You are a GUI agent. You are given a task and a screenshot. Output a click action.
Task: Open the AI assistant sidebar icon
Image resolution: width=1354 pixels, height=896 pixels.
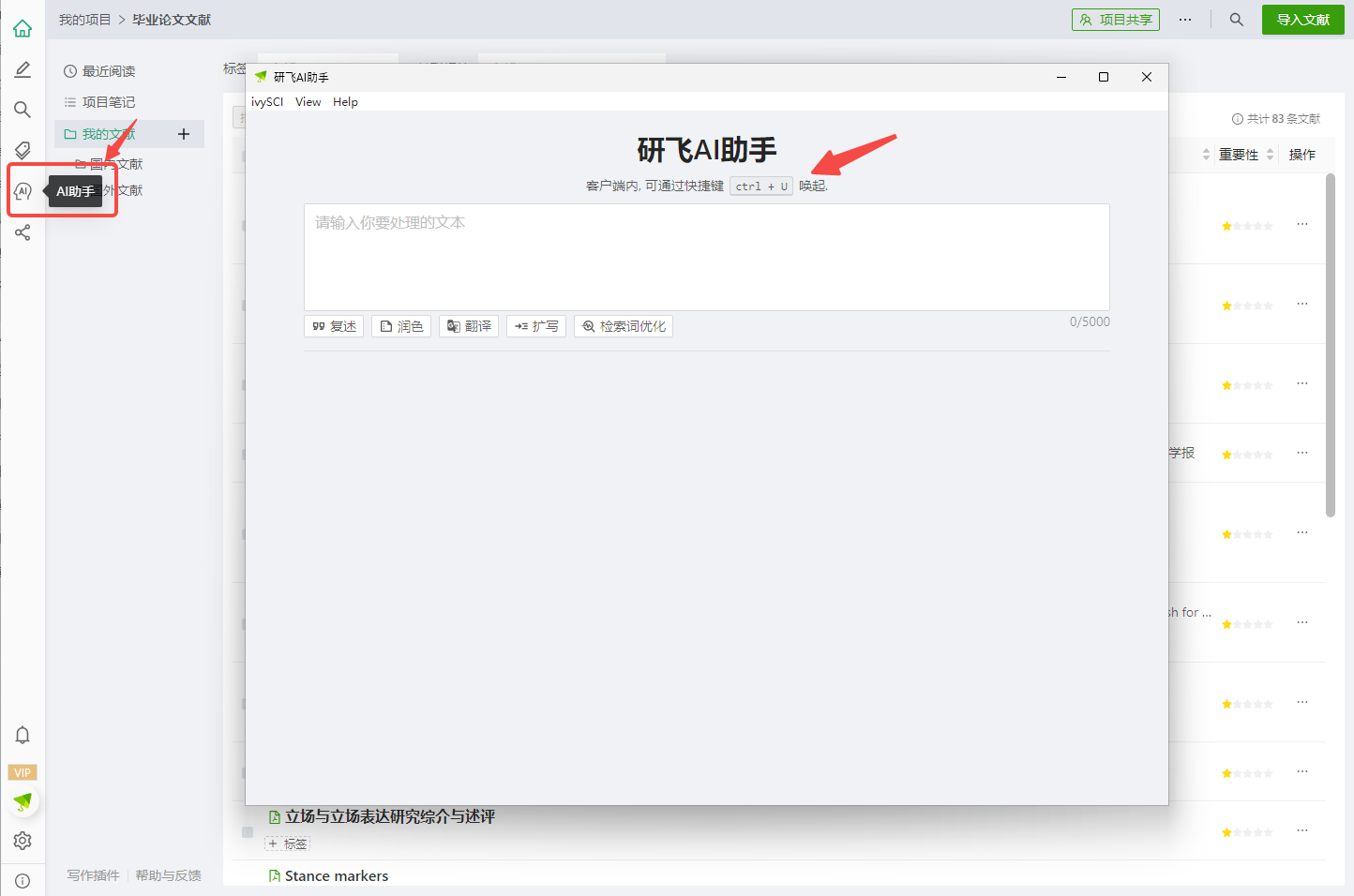[23, 191]
